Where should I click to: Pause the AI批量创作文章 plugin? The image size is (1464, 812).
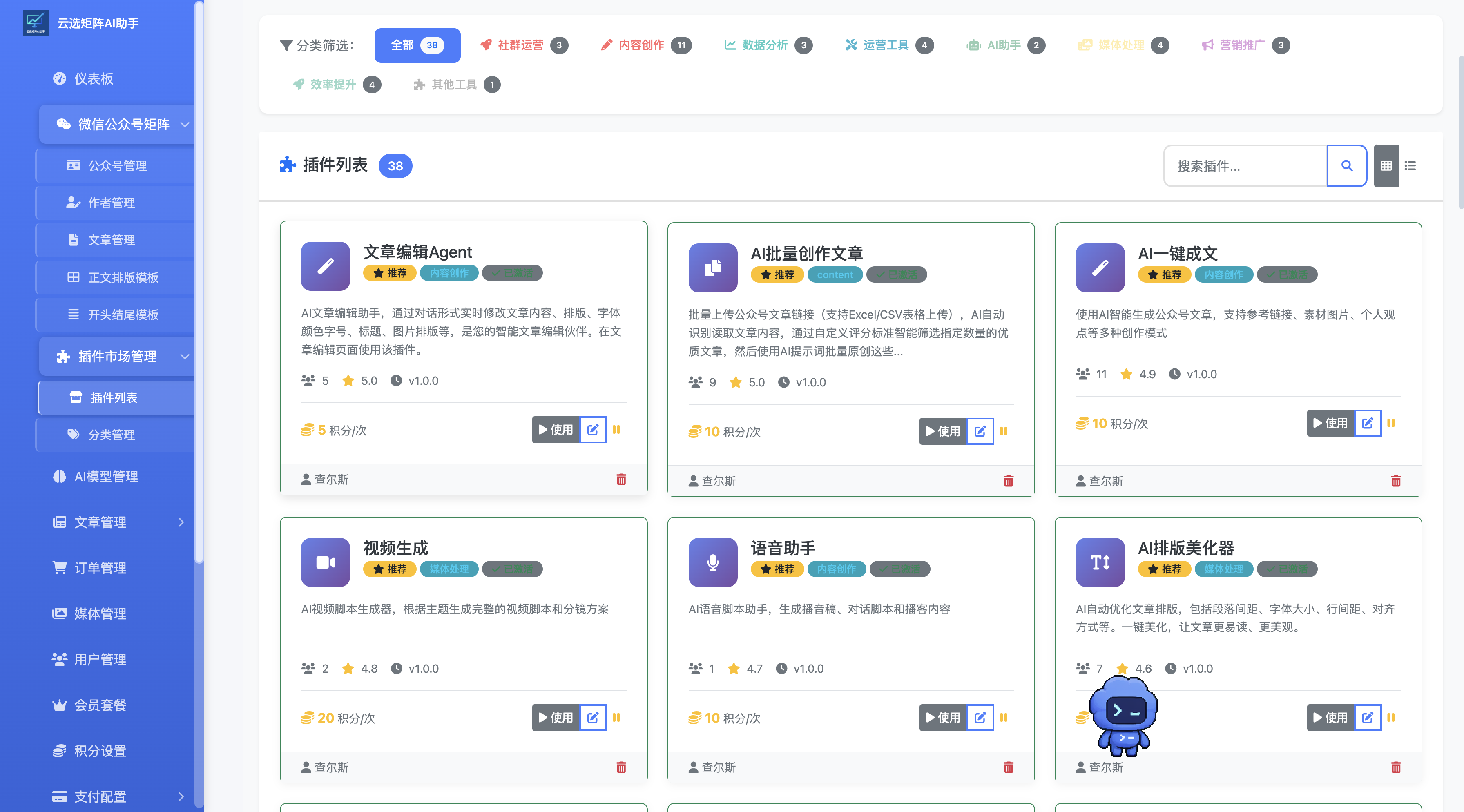point(1004,431)
